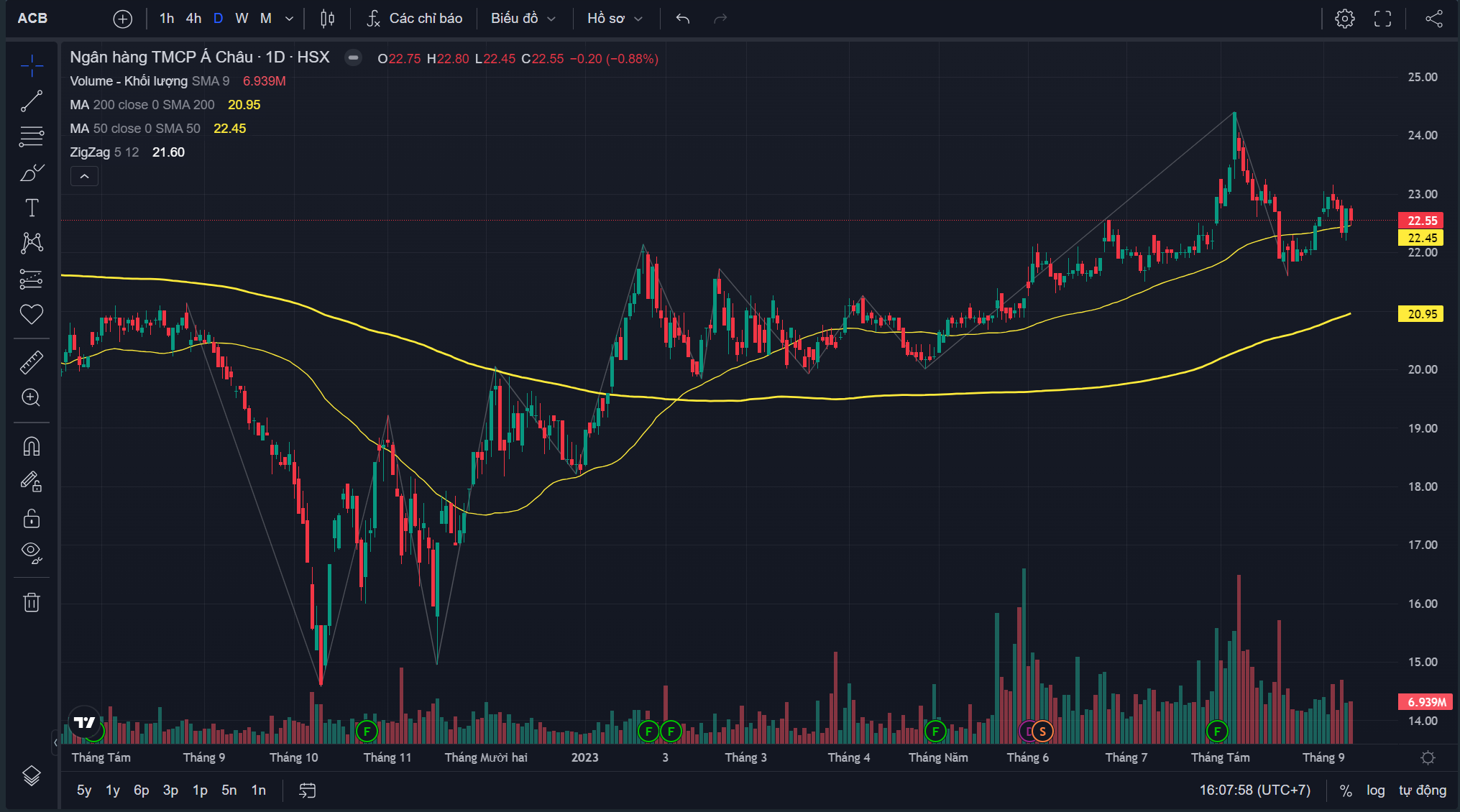Select the D daily timeframe
The width and height of the screenshot is (1460, 812).
[219, 19]
